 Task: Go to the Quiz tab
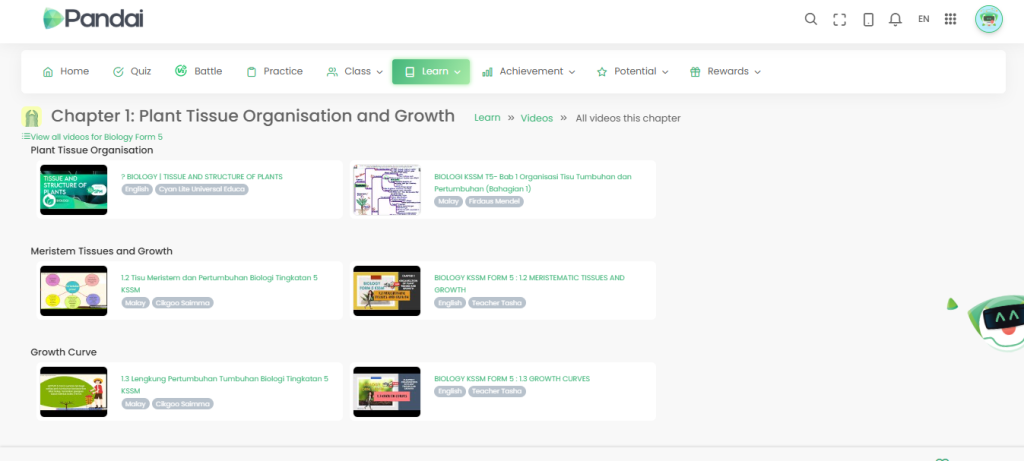[x=132, y=72]
